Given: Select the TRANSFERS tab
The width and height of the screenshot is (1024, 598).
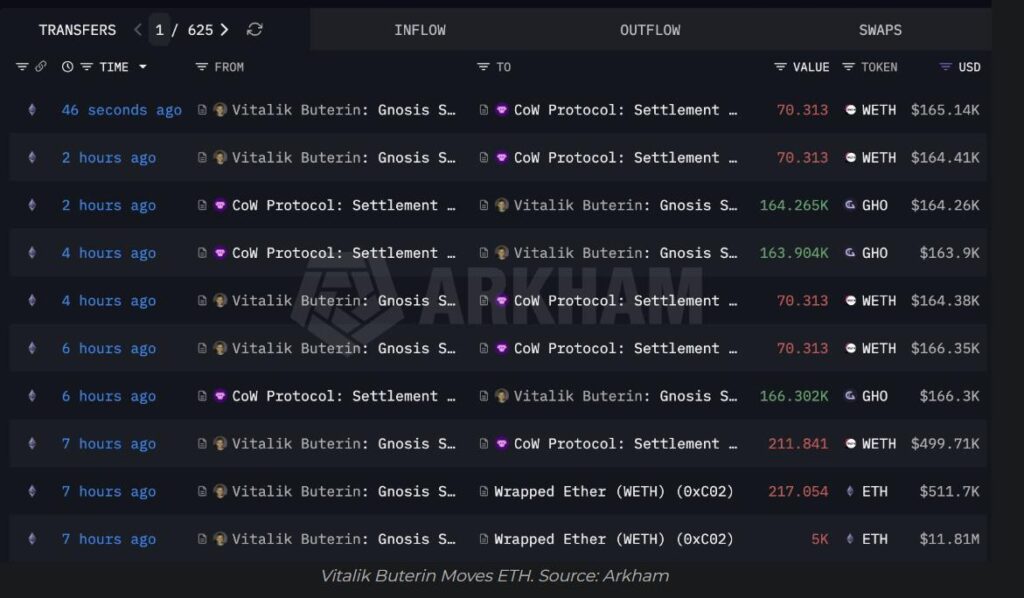Looking at the screenshot, I should point(77,30).
